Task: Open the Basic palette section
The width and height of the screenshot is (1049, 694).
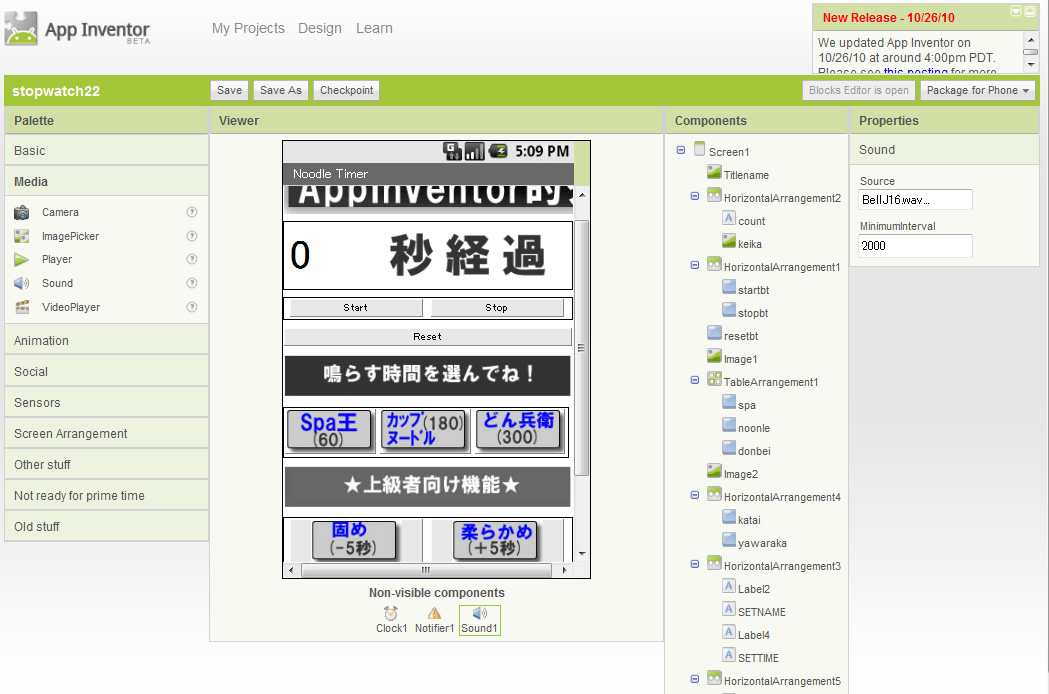Action: (106, 151)
